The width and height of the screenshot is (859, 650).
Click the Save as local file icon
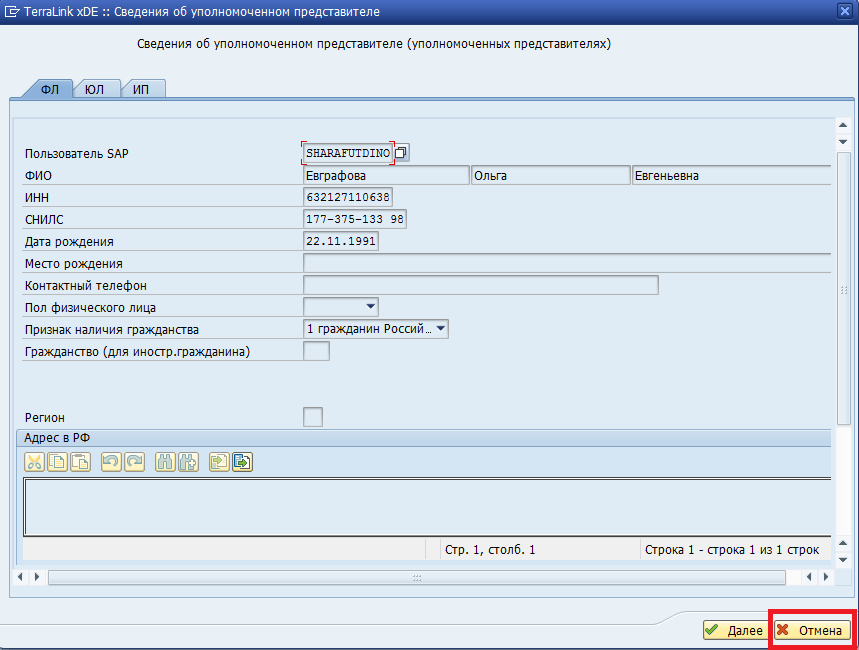click(242, 461)
